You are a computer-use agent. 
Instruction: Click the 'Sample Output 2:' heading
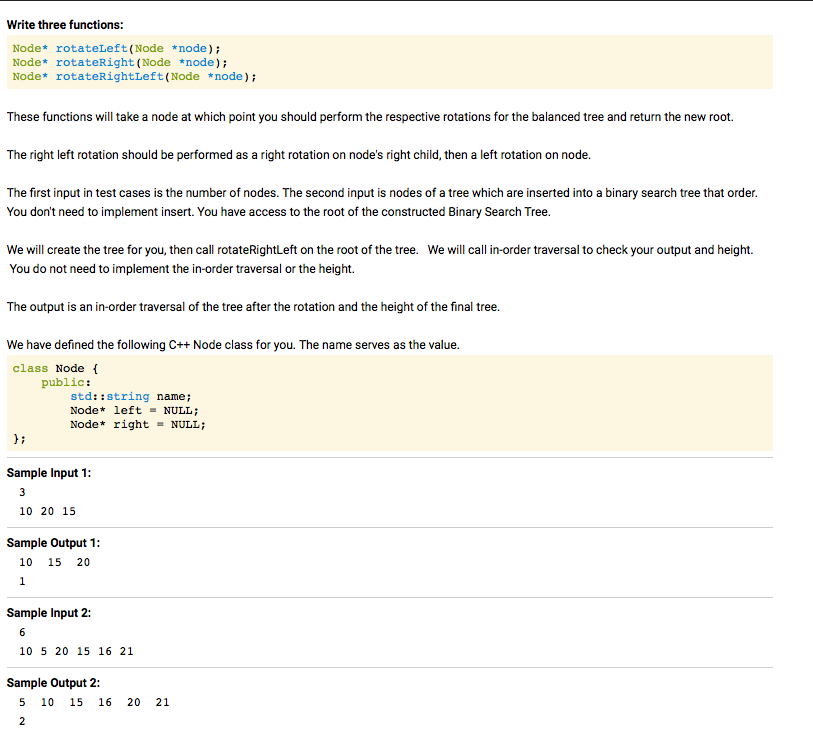coord(53,683)
